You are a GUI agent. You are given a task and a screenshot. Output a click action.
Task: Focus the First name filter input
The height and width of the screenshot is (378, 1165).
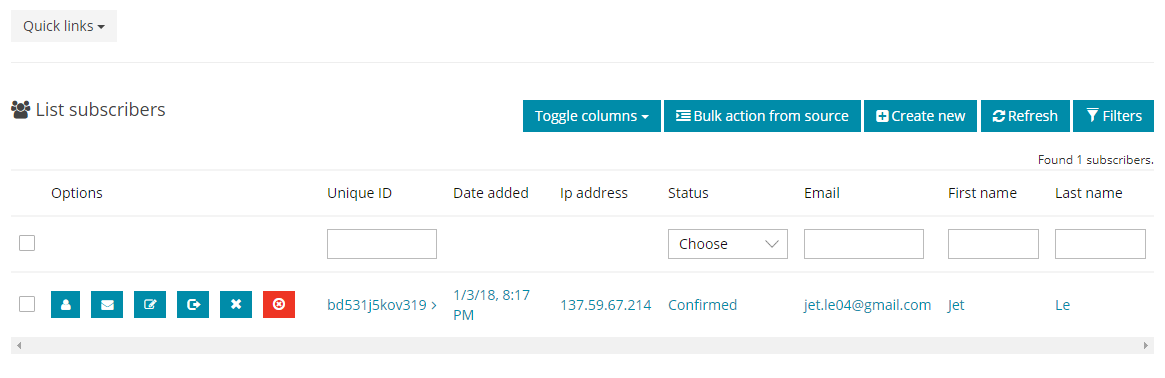pos(993,244)
